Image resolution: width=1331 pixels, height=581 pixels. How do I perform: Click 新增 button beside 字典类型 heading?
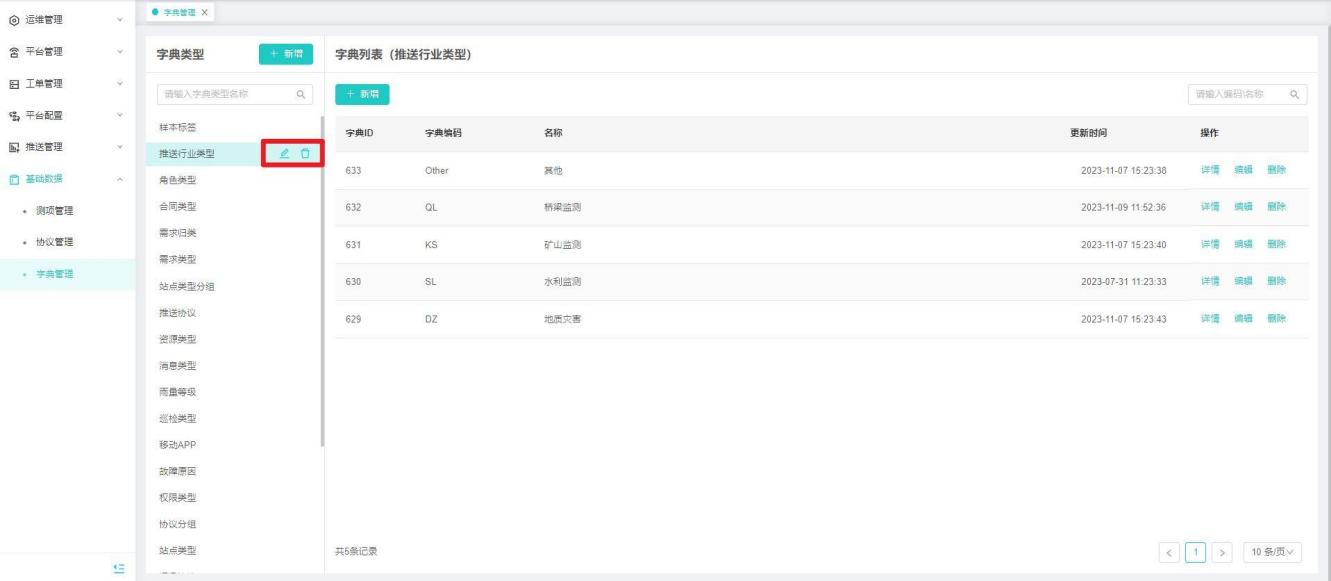286,55
